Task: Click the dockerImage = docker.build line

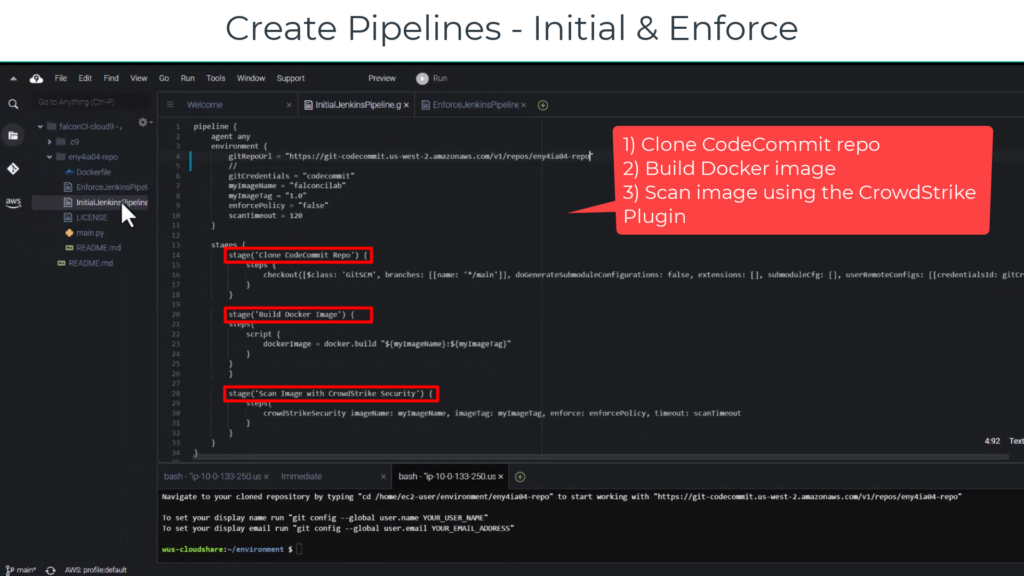Action: pyautogui.click(x=387, y=344)
